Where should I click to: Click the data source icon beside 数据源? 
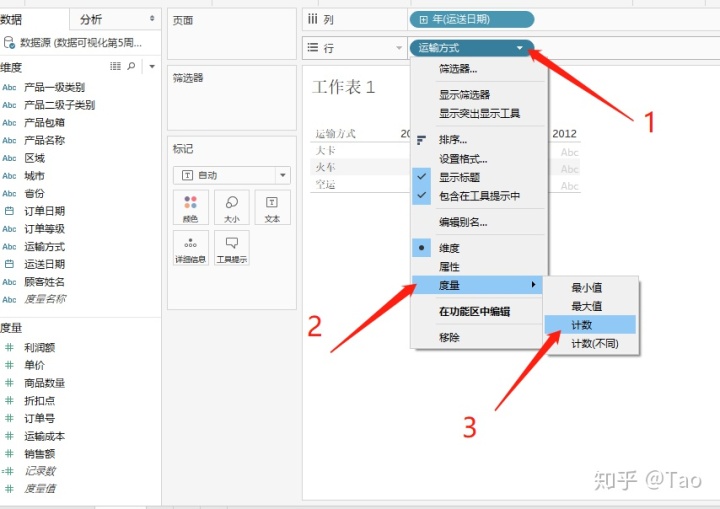pyautogui.click(x=9, y=43)
